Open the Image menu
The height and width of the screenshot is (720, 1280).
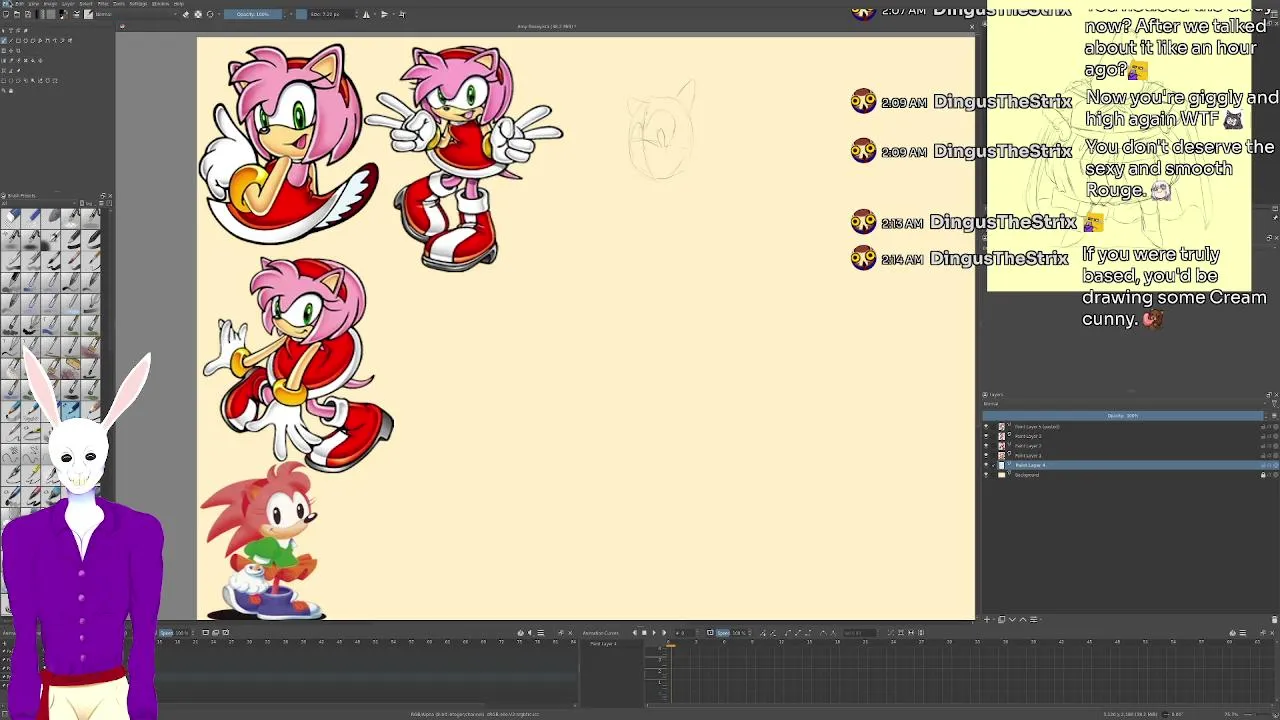(x=50, y=4)
